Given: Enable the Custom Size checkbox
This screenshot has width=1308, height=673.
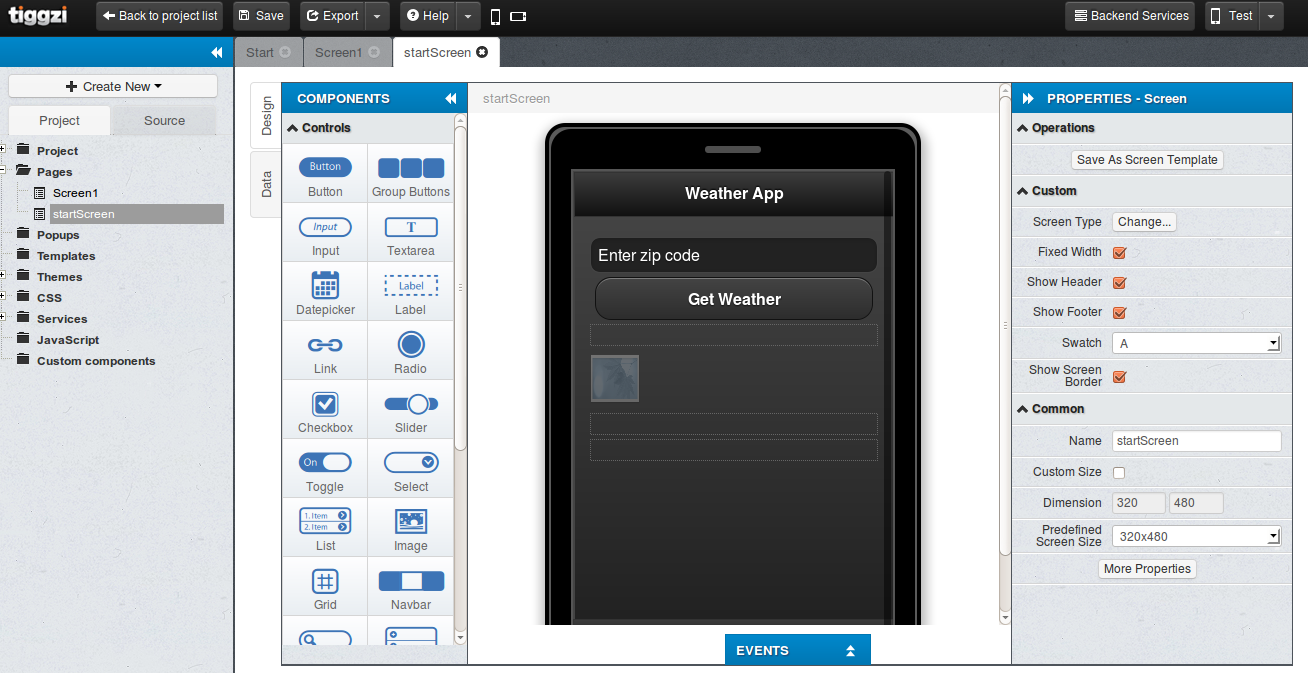Looking at the screenshot, I should click(x=1119, y=472).
